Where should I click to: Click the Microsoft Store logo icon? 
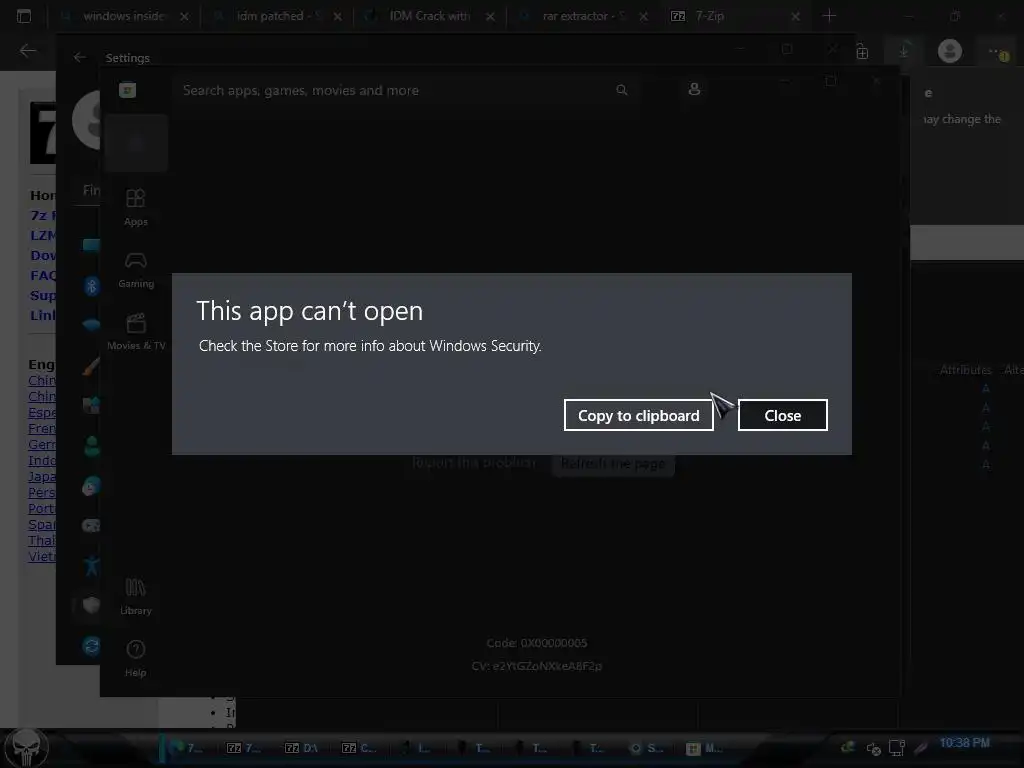pos(127,90)
